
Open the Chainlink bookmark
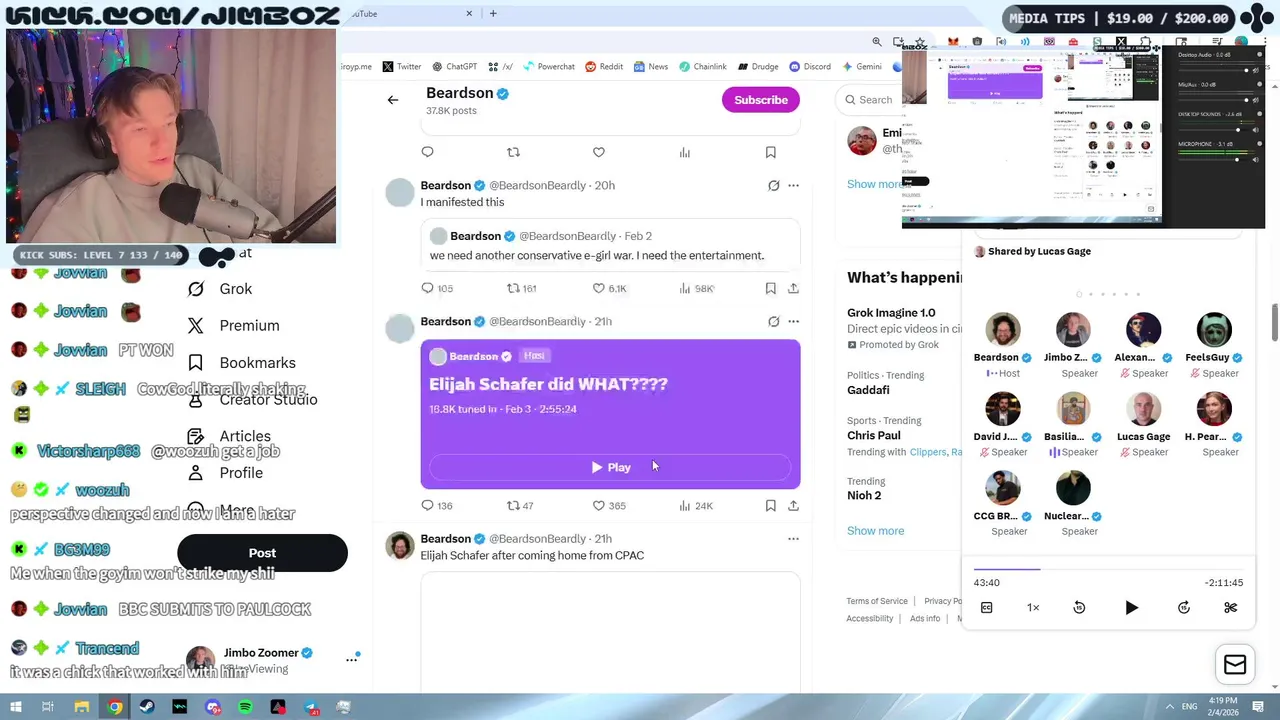click(703, 67)
